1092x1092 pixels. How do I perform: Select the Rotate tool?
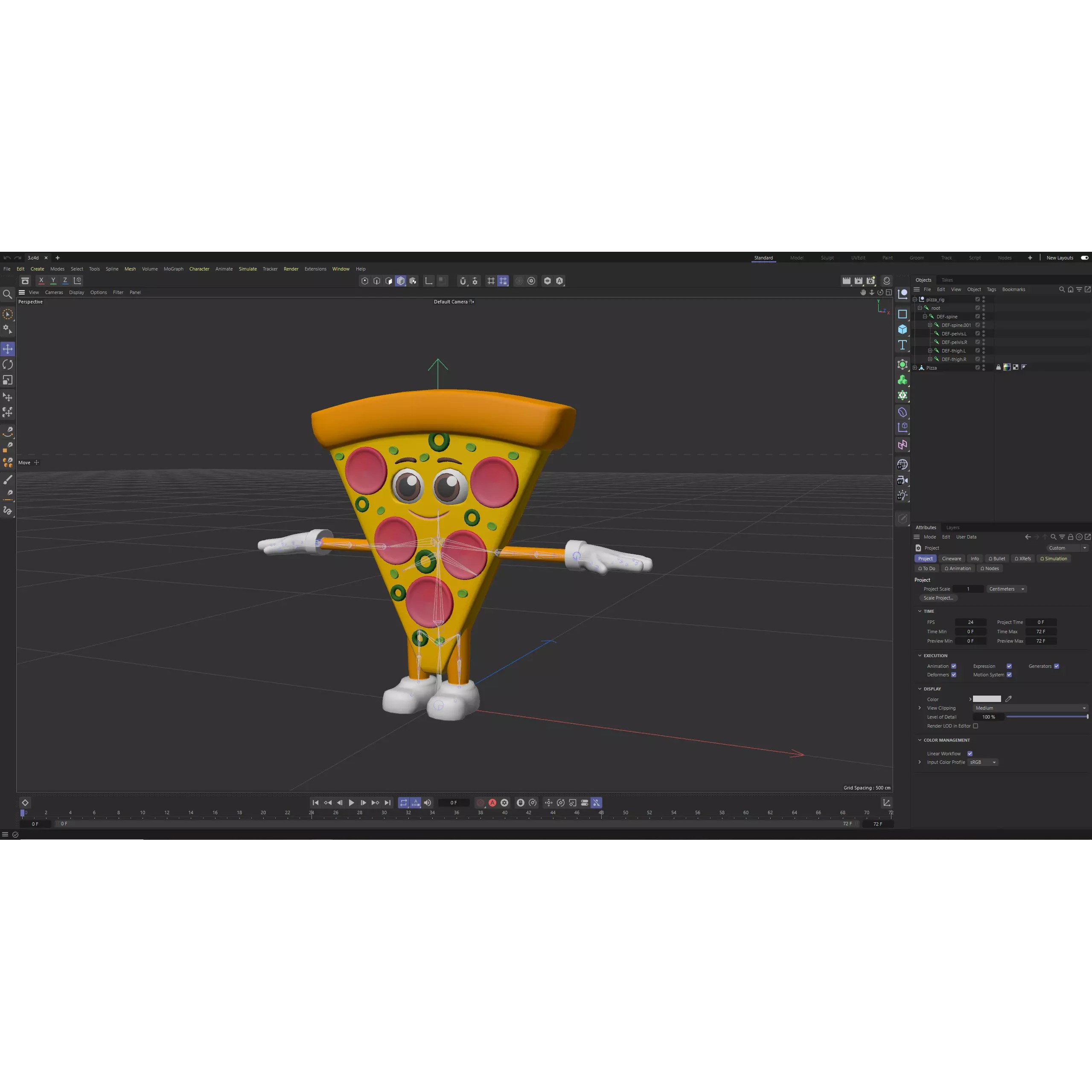(x=8, y=365)
